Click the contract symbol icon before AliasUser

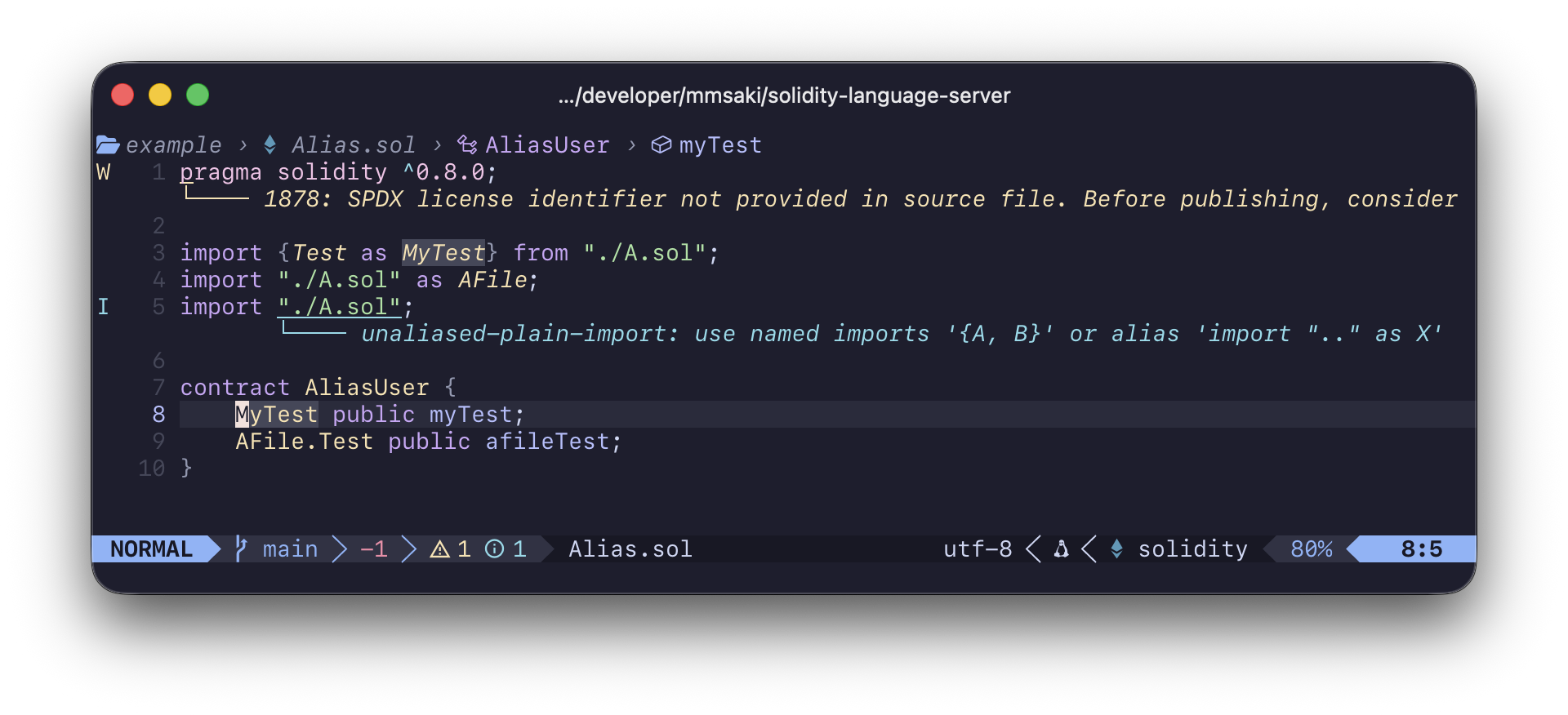pos(467,145)
